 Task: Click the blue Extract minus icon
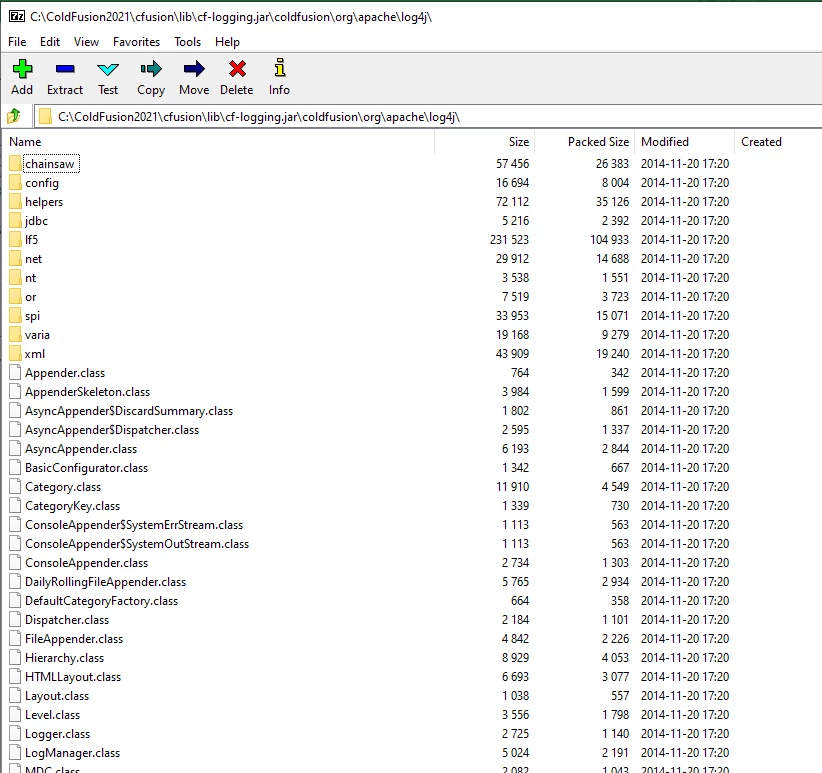click(65, 69)
